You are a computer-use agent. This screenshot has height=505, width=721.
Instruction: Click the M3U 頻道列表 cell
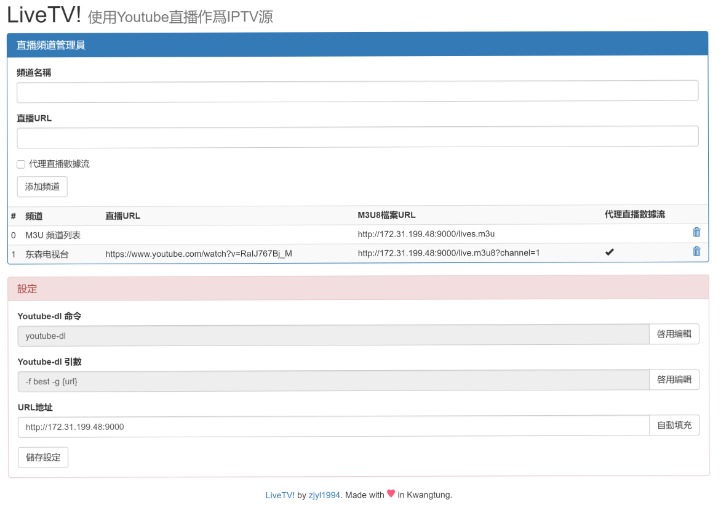[x=53, y=235]
